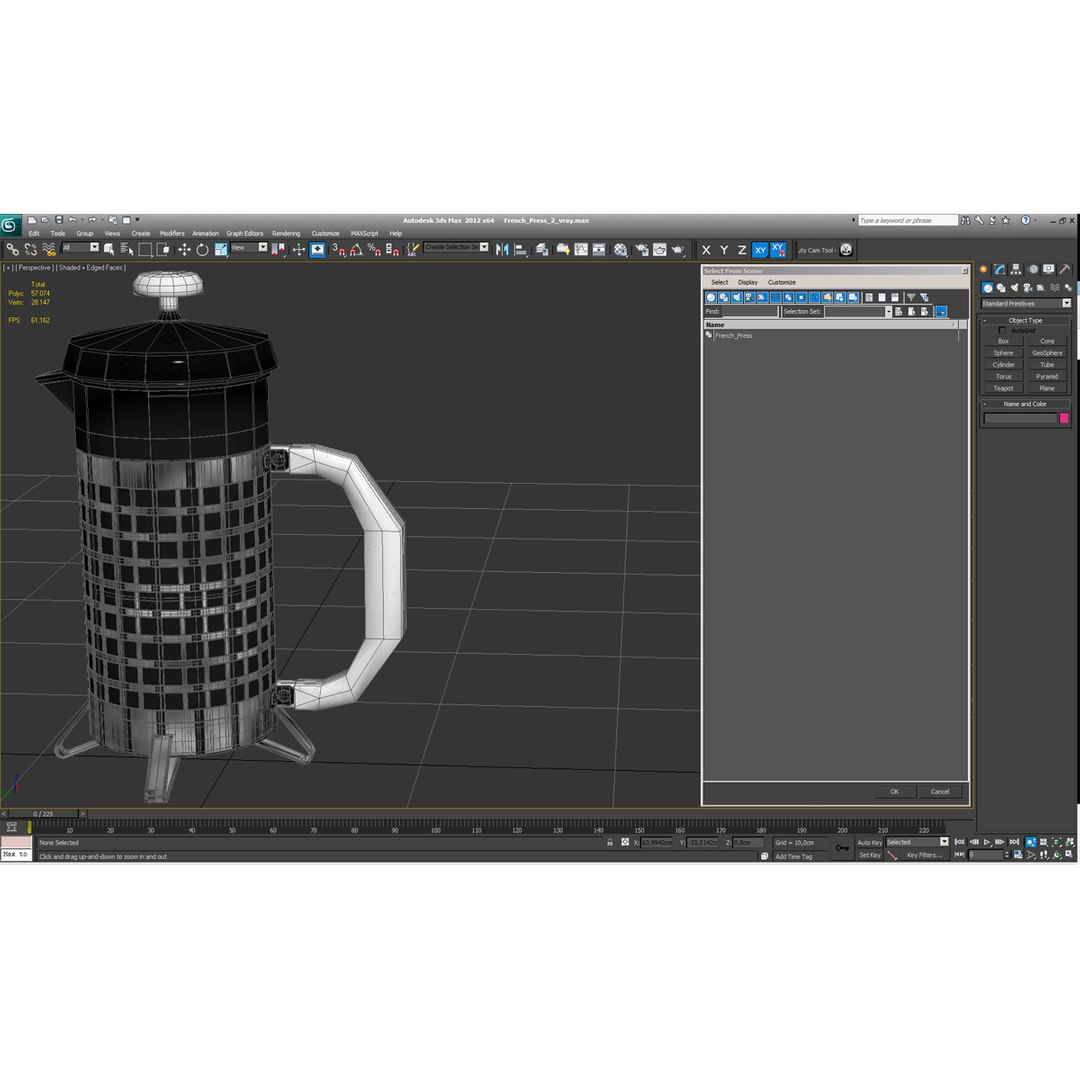Open the Edit menu

pyautogui.click(x=34, y=233)
